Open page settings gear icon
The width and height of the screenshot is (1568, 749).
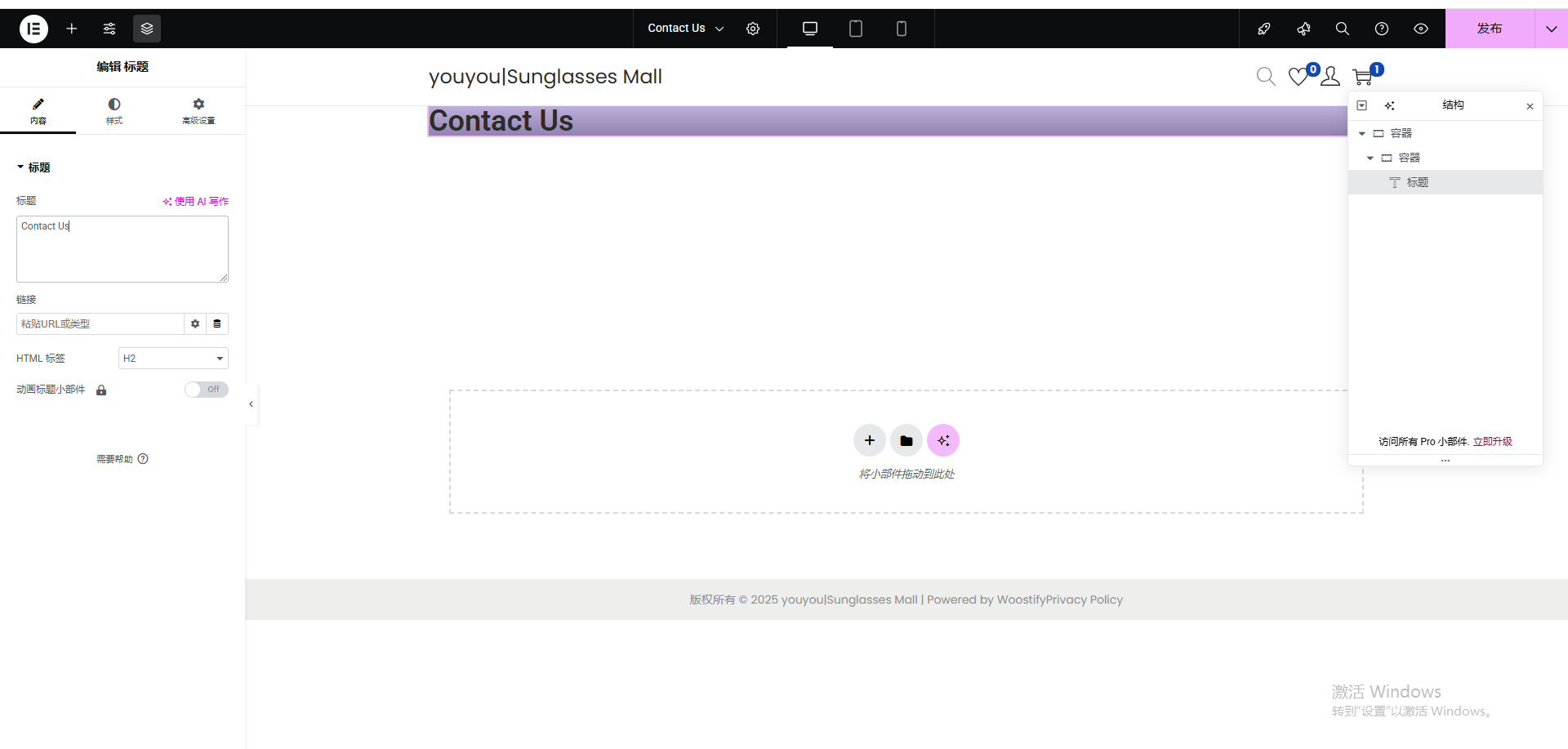coord(753,29)
